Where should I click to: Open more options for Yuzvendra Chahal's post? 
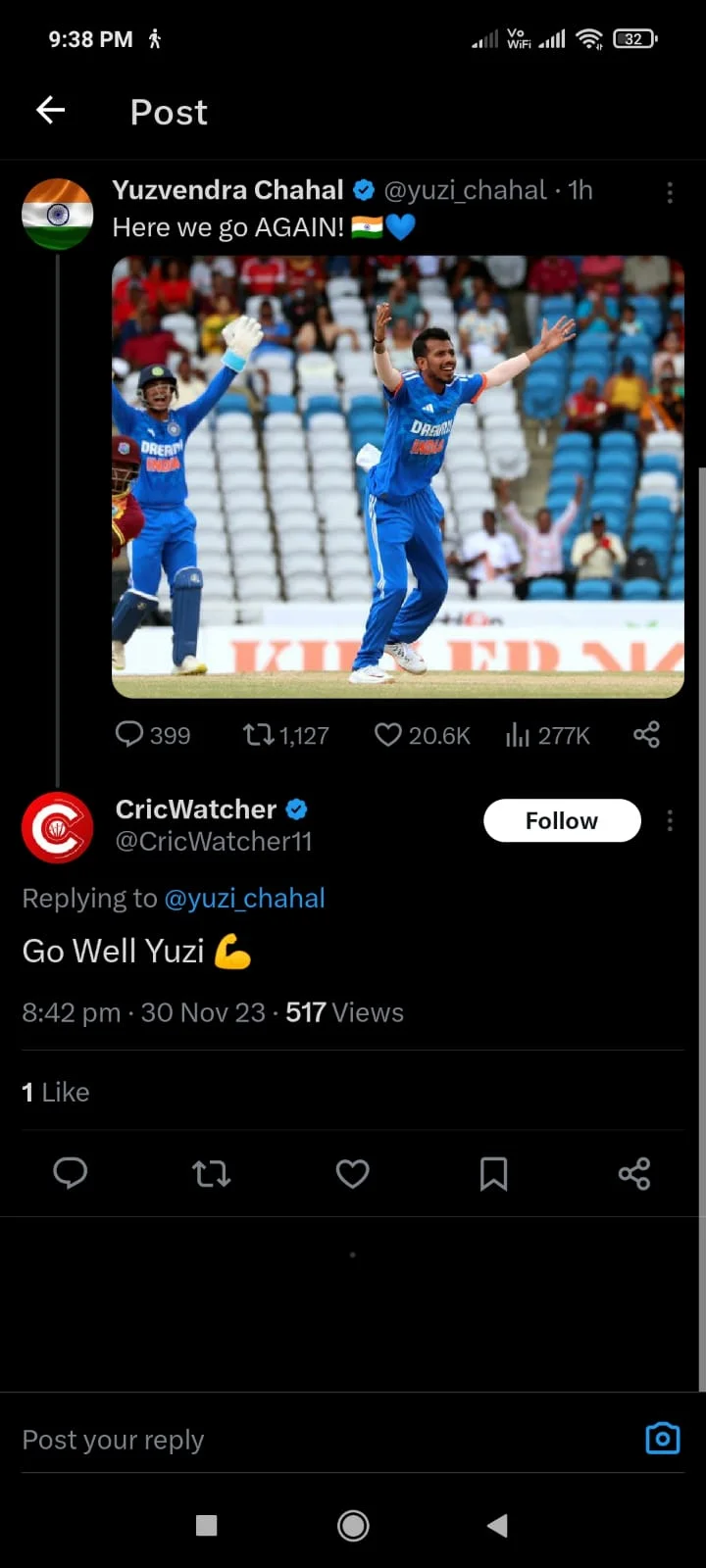pos(670,192)
